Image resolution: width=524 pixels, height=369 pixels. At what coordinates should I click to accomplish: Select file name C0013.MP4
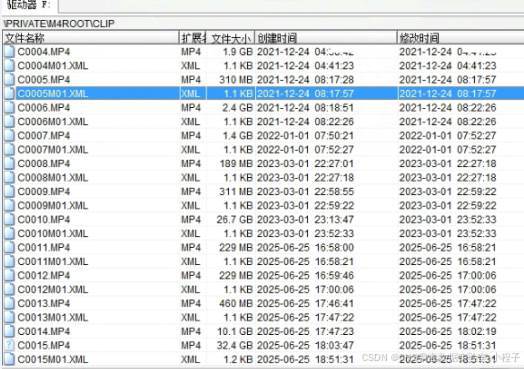coord(44,303)
